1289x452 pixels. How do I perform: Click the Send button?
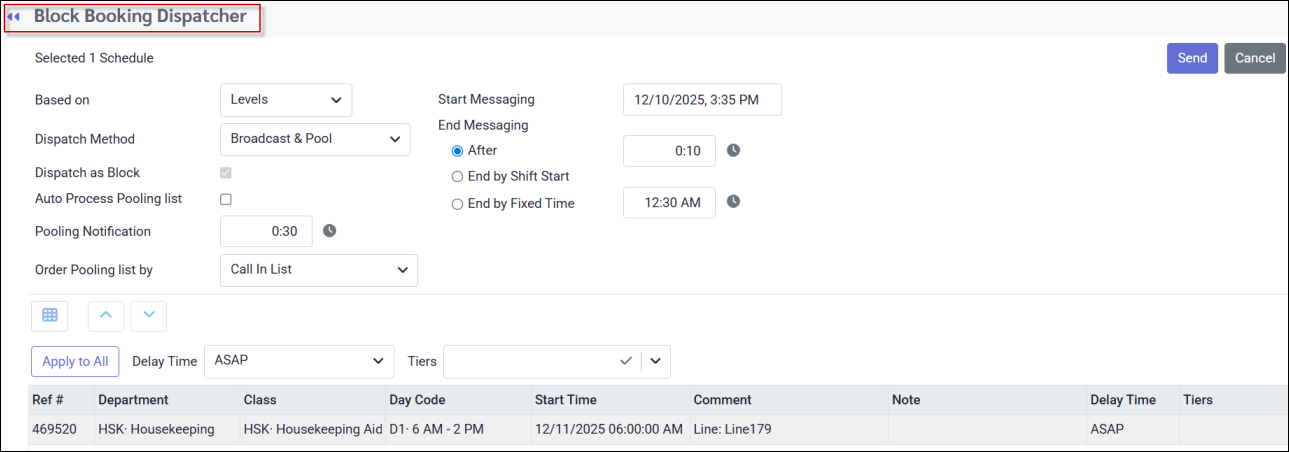tap(1192, 58)
